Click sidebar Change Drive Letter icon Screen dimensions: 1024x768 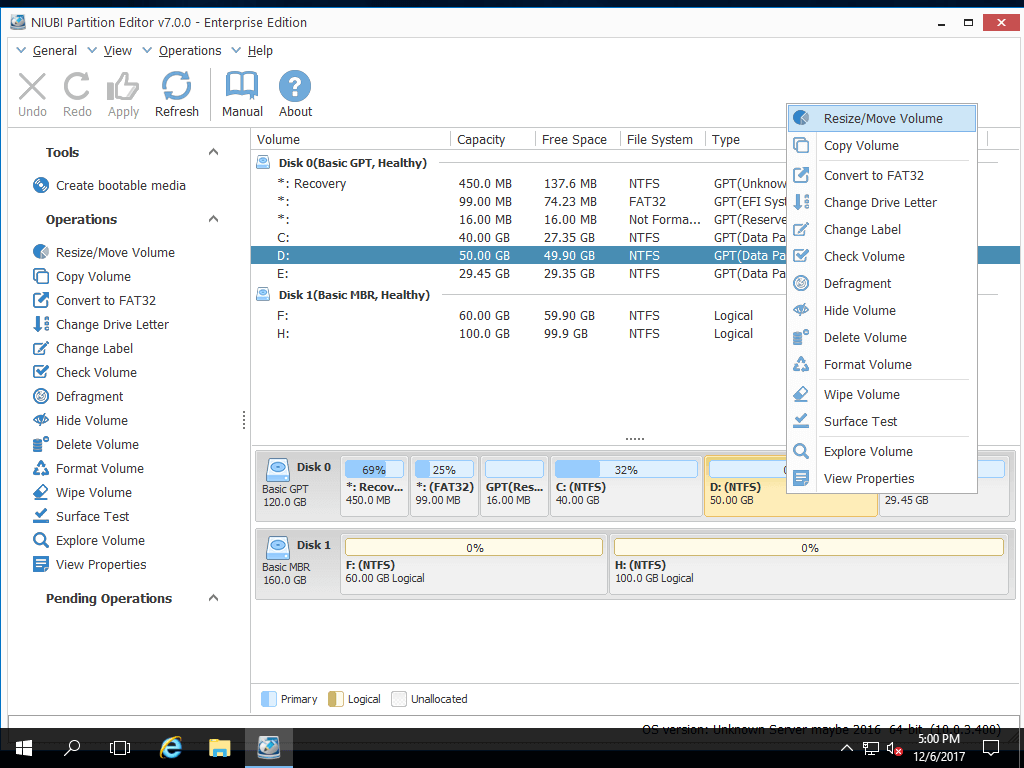click(x=40, y=325)
